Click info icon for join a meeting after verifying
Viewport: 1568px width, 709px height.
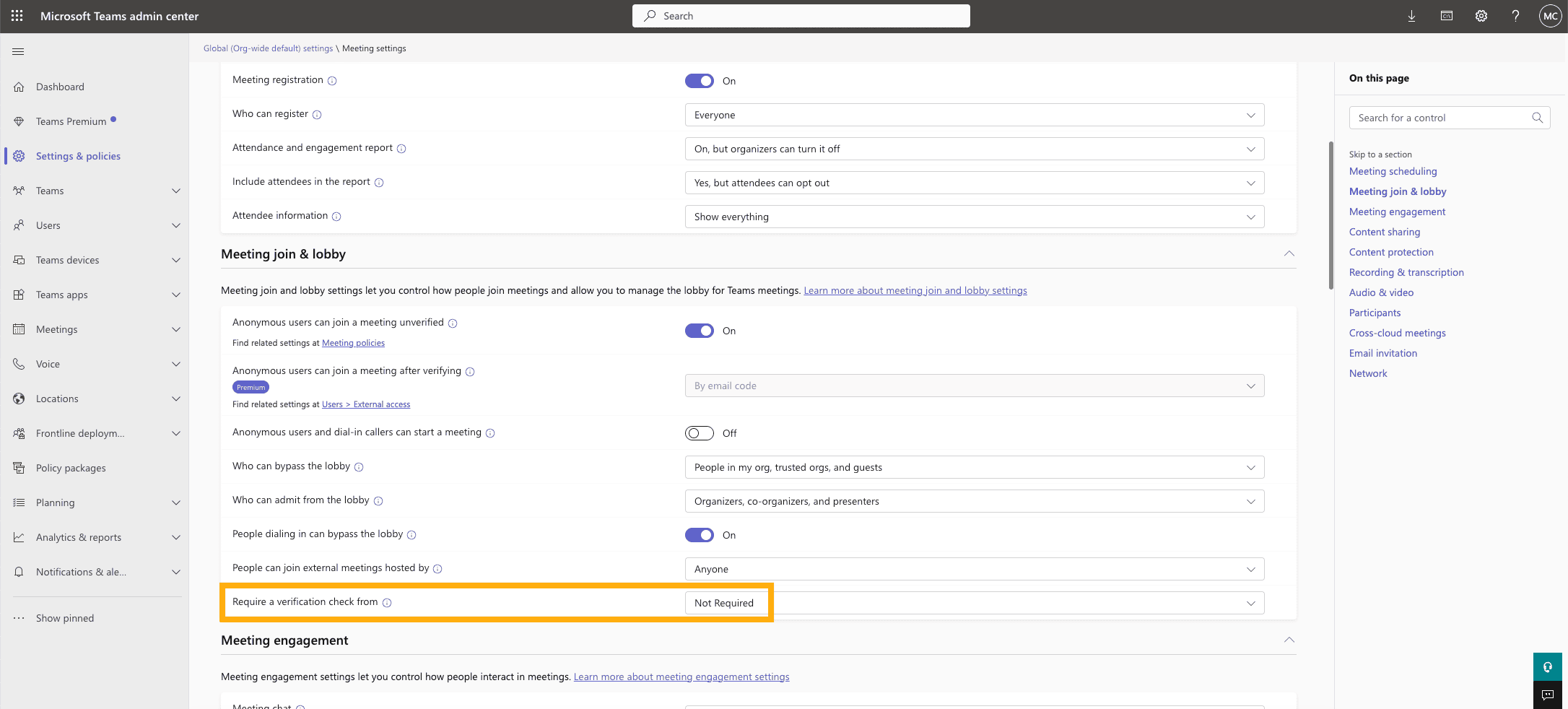(470, 372)
